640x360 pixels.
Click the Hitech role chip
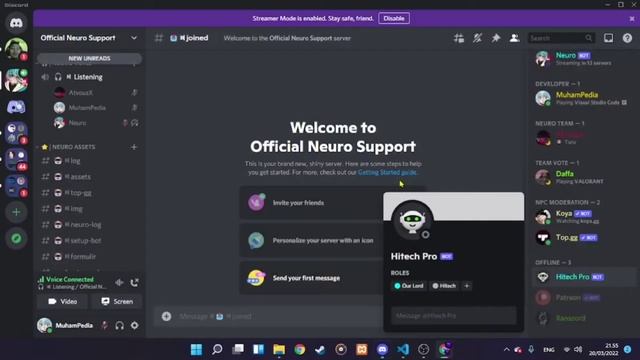tap(444, 286)
